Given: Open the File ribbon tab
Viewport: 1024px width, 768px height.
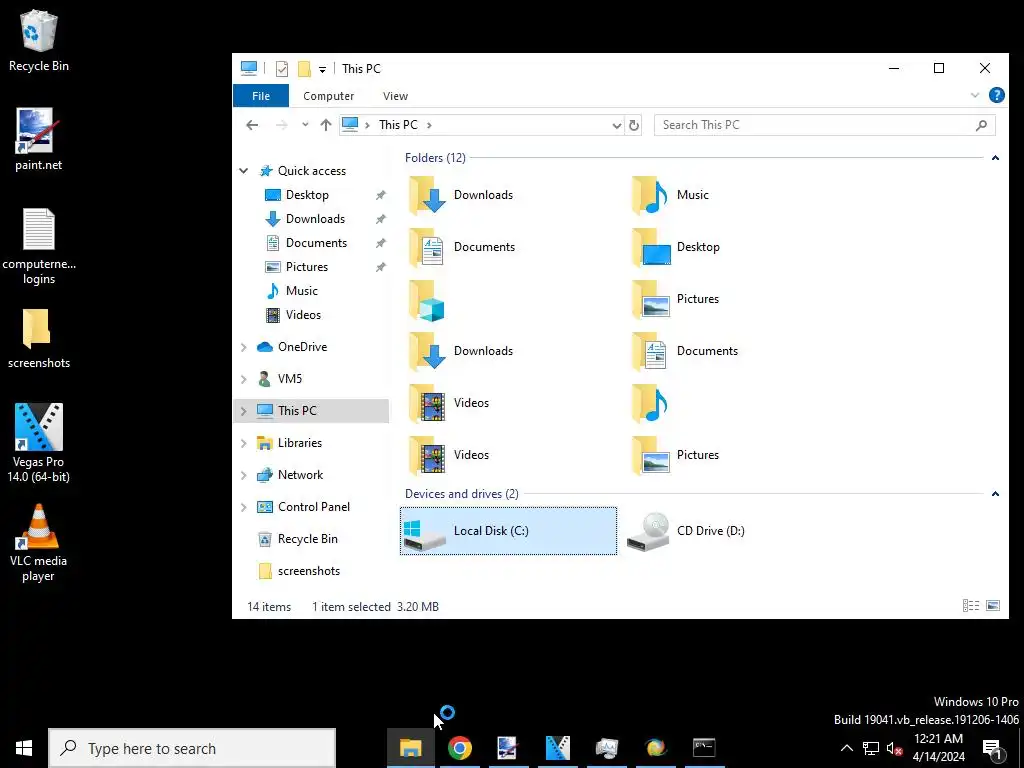Looking at the screenshot, I should click(261, 96).
